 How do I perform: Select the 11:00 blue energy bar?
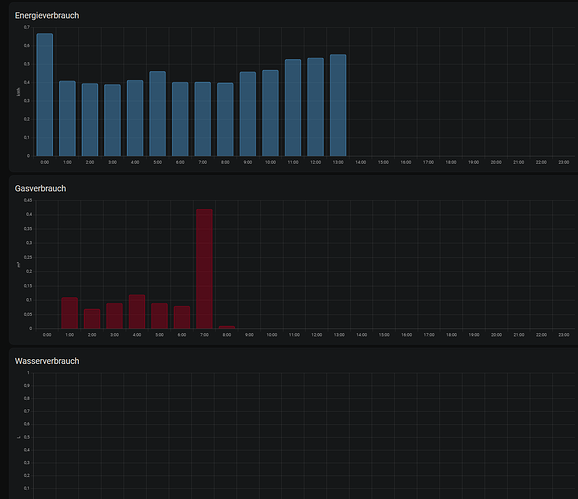pos(293,108)
